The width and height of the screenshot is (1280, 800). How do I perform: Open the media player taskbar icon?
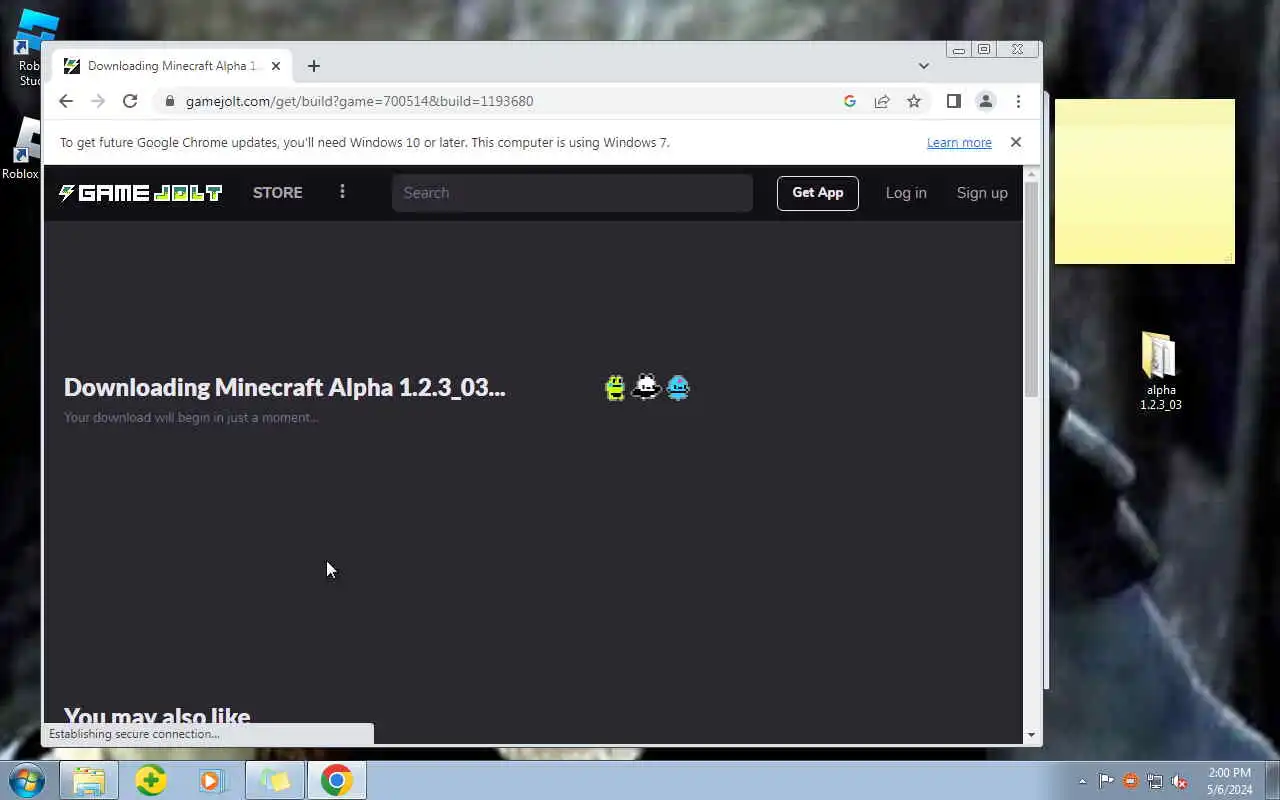[212, 780]
